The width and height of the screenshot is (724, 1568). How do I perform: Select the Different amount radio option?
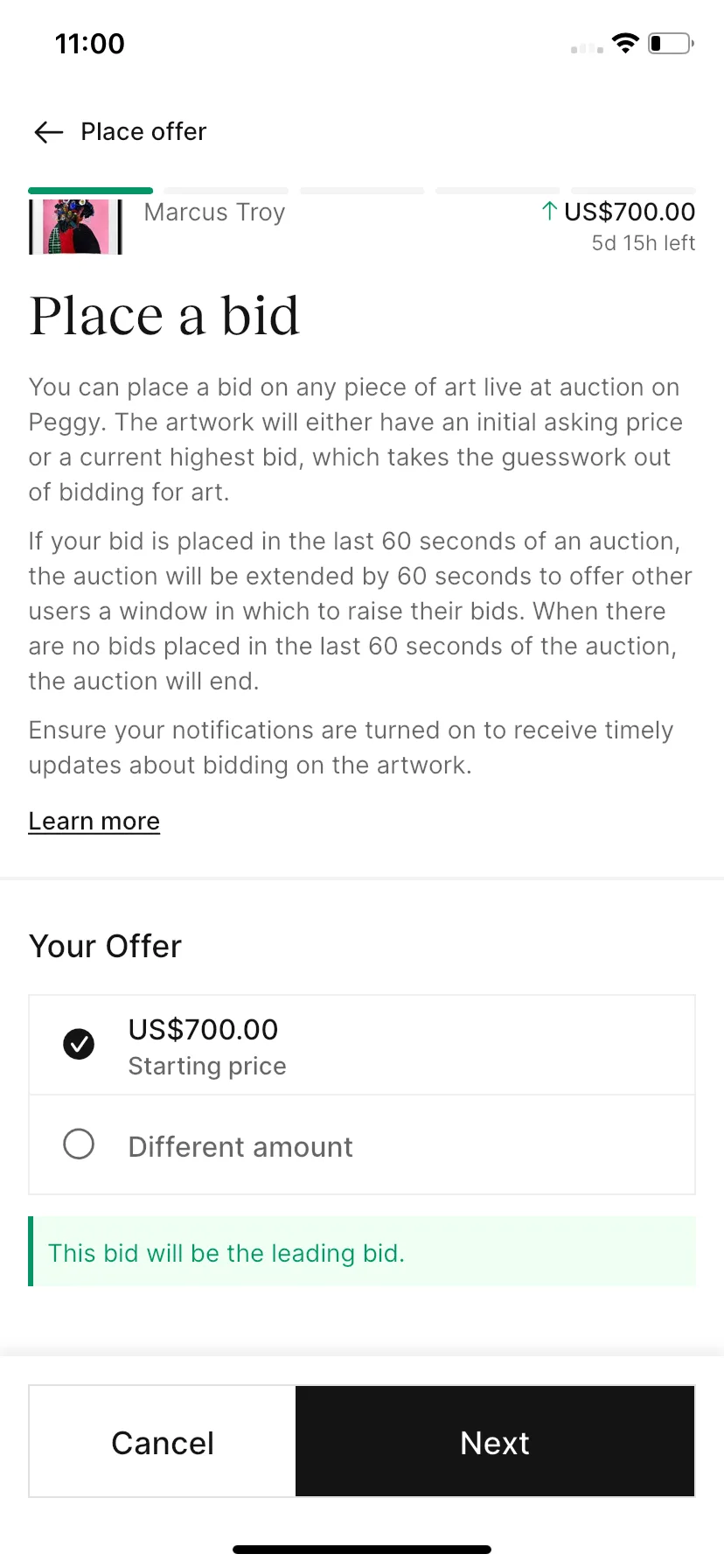click(x=362, y=1144)
